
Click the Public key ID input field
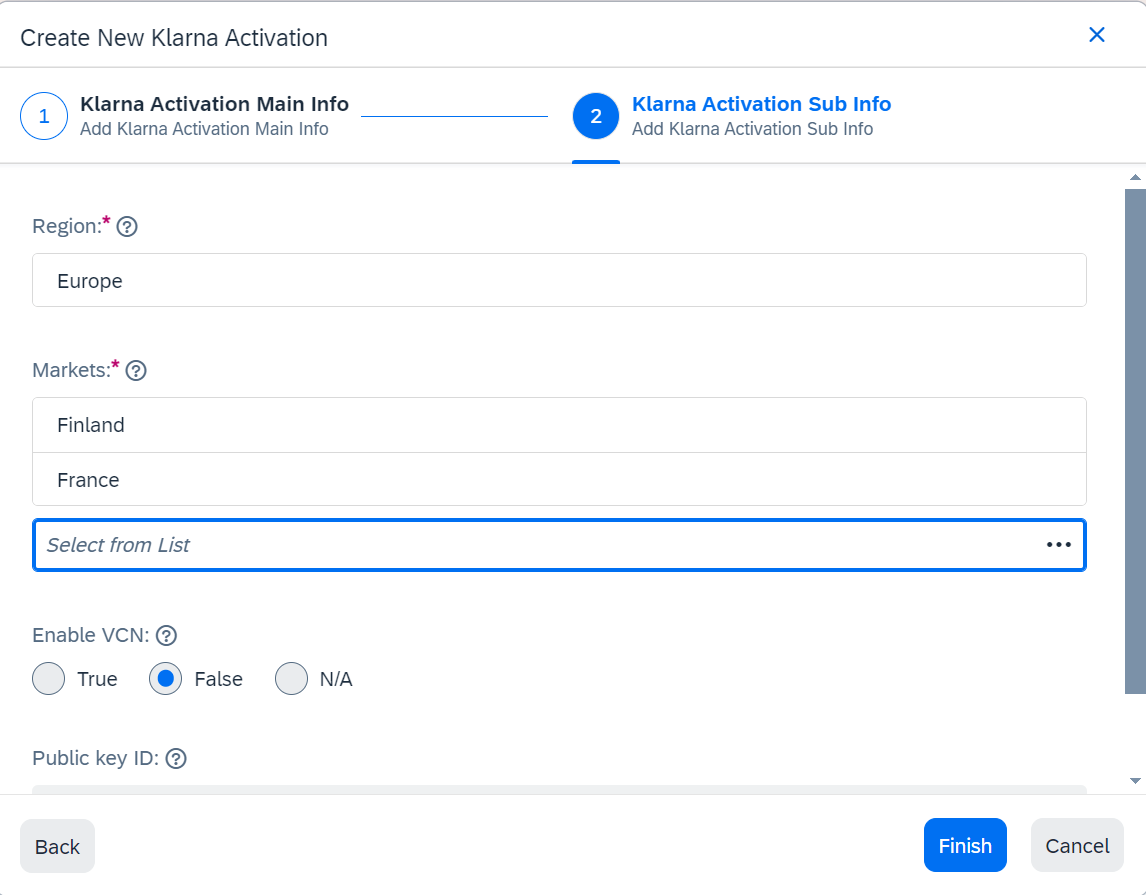point(559,790)
